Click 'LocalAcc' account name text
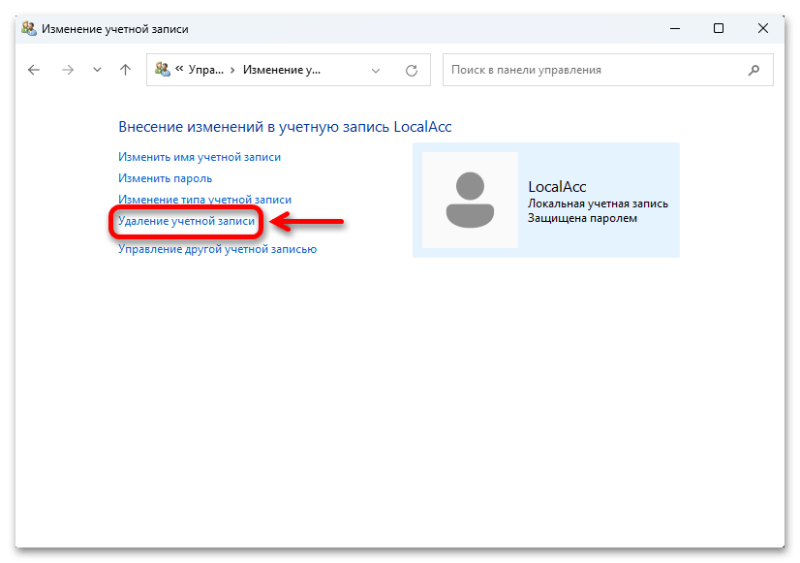The width and height of the screenshot is (800, 563). point(557,187)
